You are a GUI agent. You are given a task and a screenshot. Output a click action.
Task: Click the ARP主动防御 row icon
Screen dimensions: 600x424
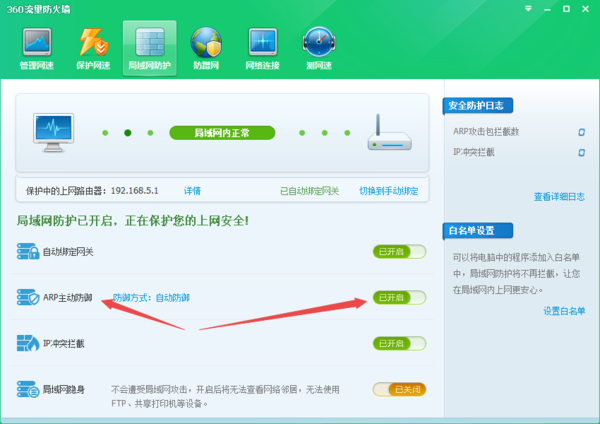27,297
